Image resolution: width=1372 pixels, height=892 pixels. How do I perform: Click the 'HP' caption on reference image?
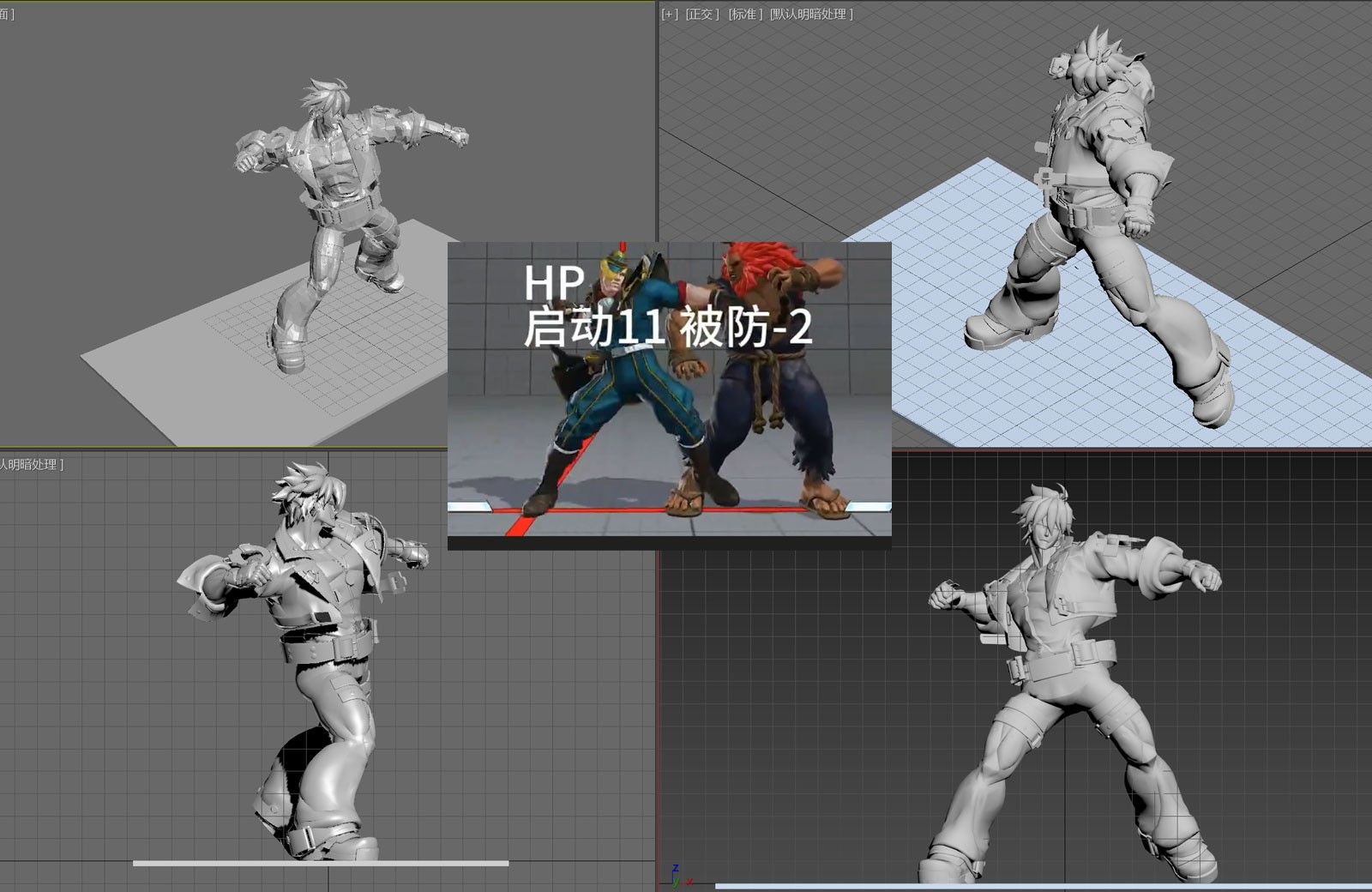click(554, 283)
